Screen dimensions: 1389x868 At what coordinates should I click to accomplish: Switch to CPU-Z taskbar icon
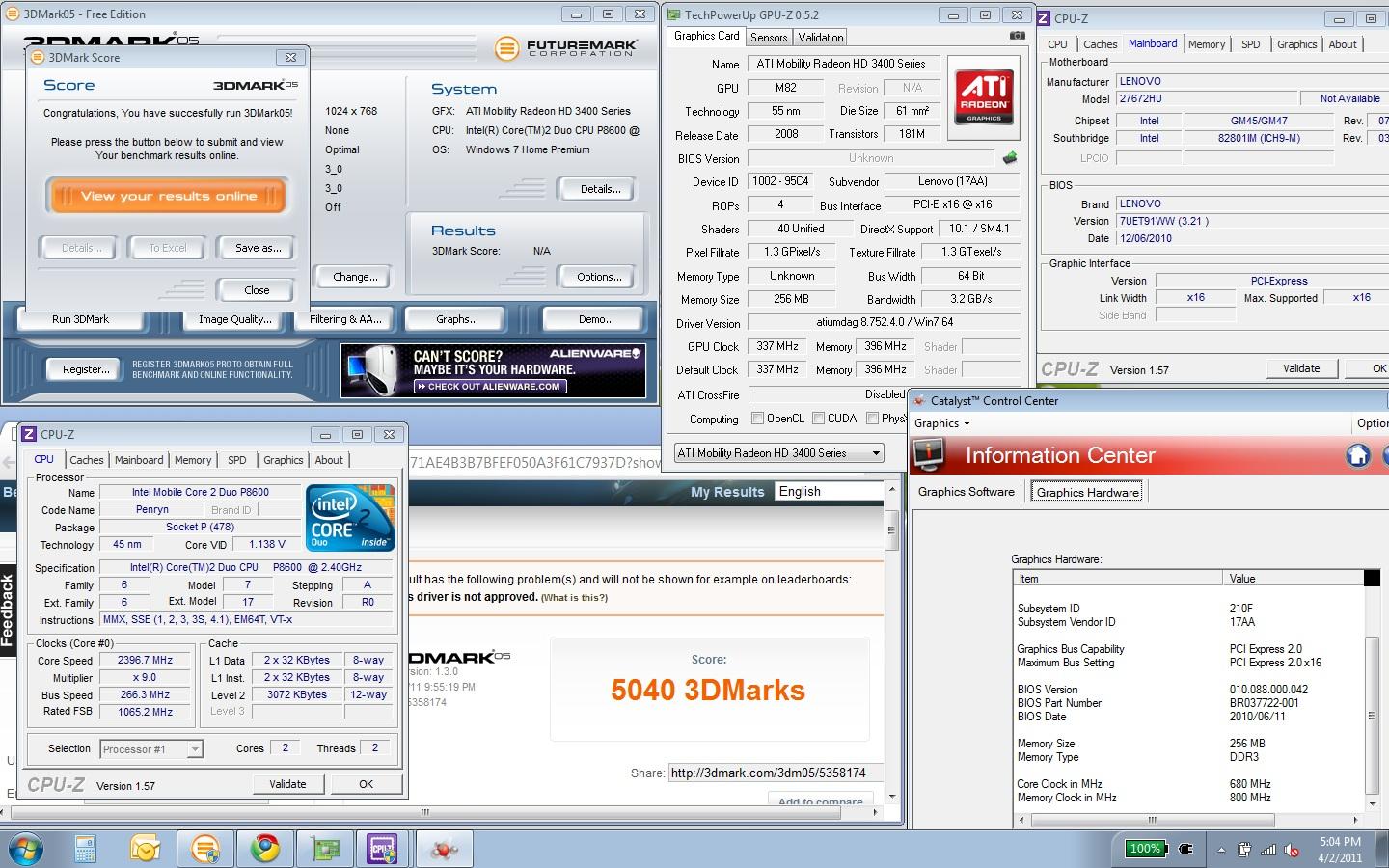[384, 849]
